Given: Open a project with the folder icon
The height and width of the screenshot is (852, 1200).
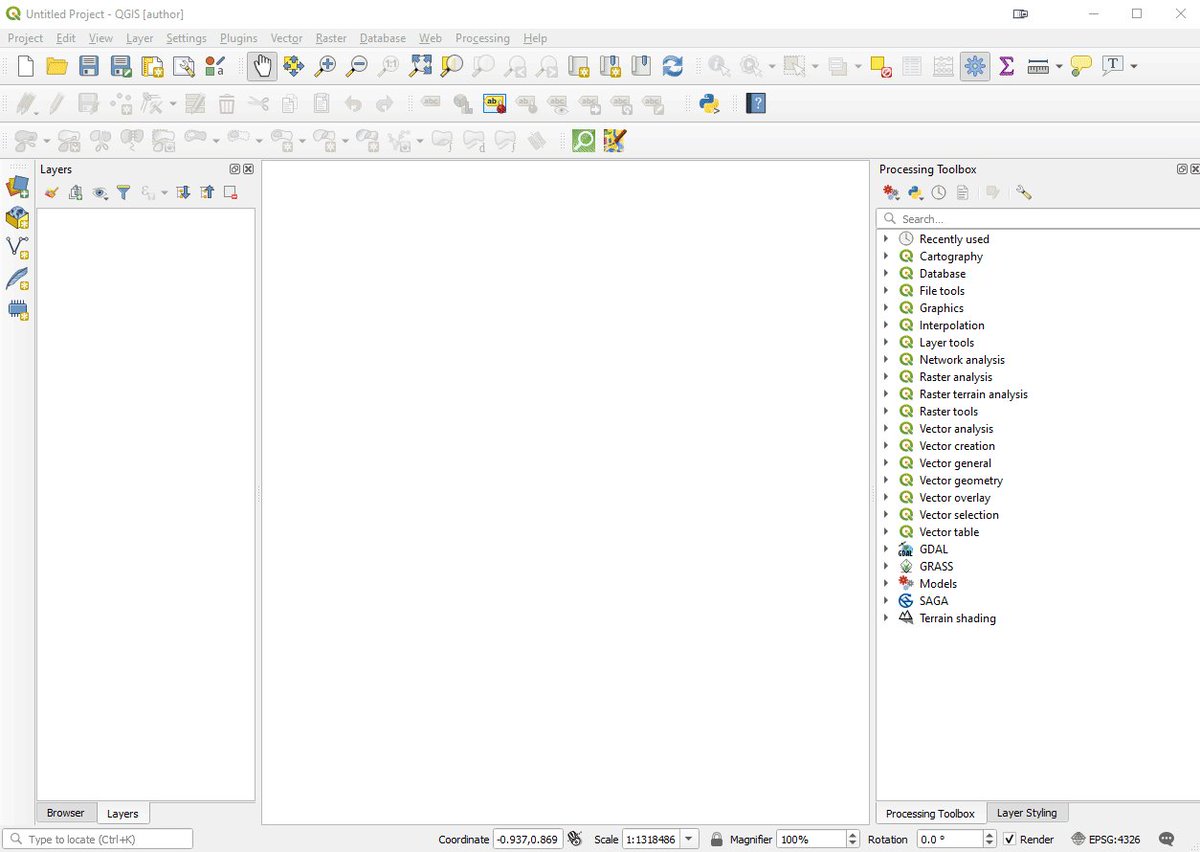Looking at the screenshot, I should tap(57, 66).
